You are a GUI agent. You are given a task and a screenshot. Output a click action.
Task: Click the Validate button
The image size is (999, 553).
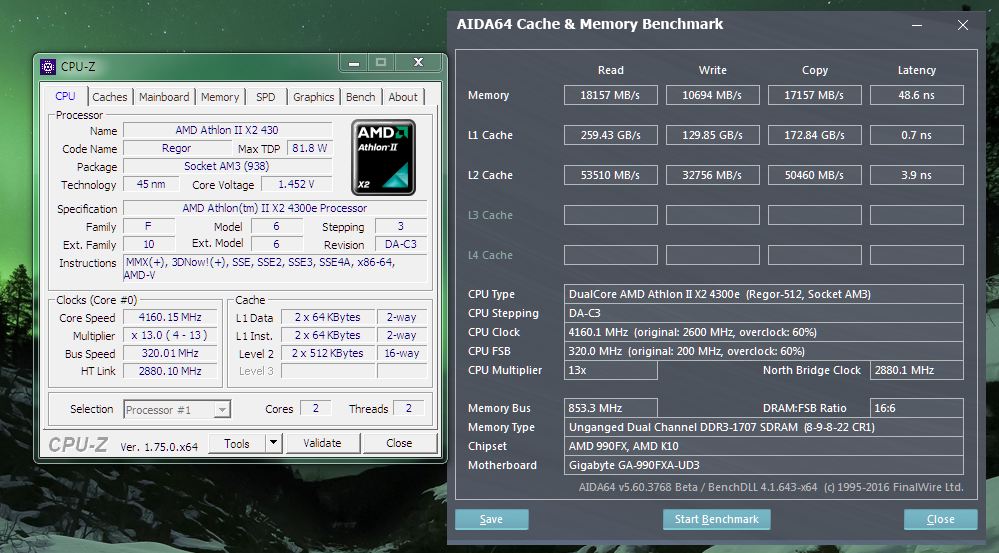click(x=322, y=443)
